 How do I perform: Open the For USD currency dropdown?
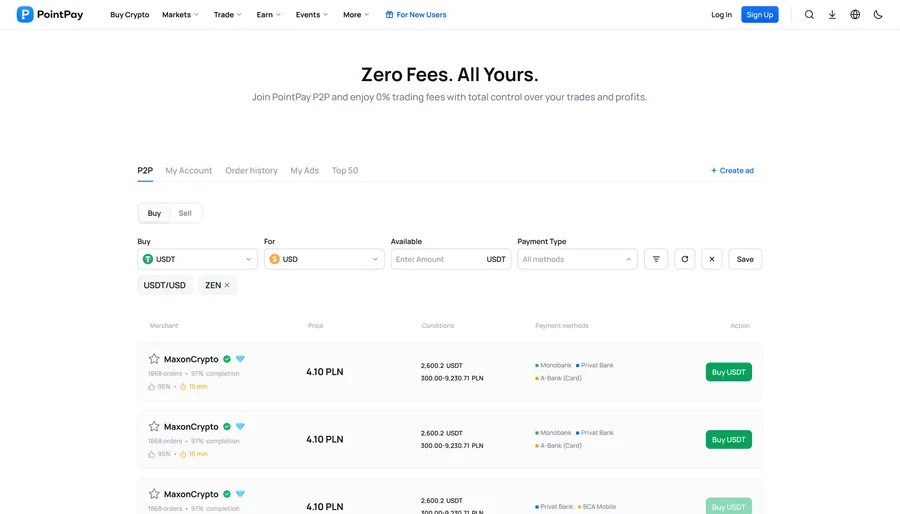(324, 259)
